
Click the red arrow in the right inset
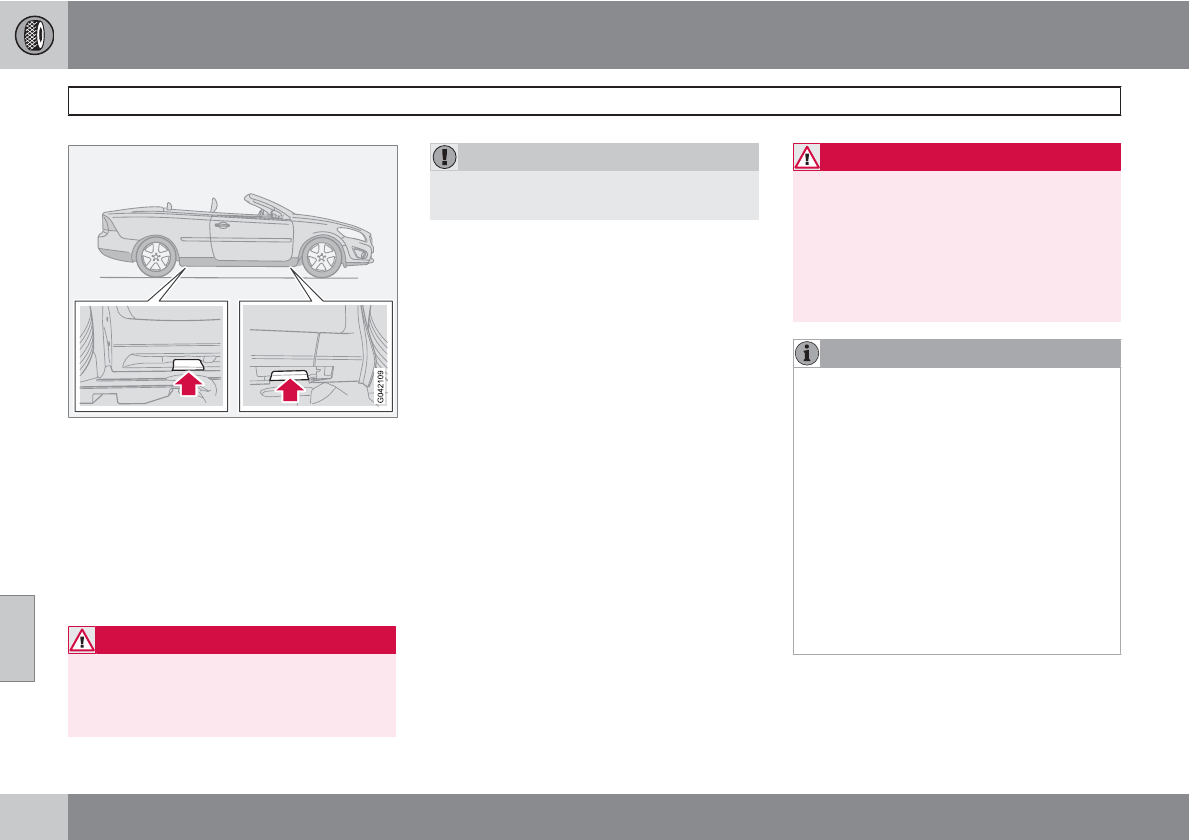tap(289, 386)
